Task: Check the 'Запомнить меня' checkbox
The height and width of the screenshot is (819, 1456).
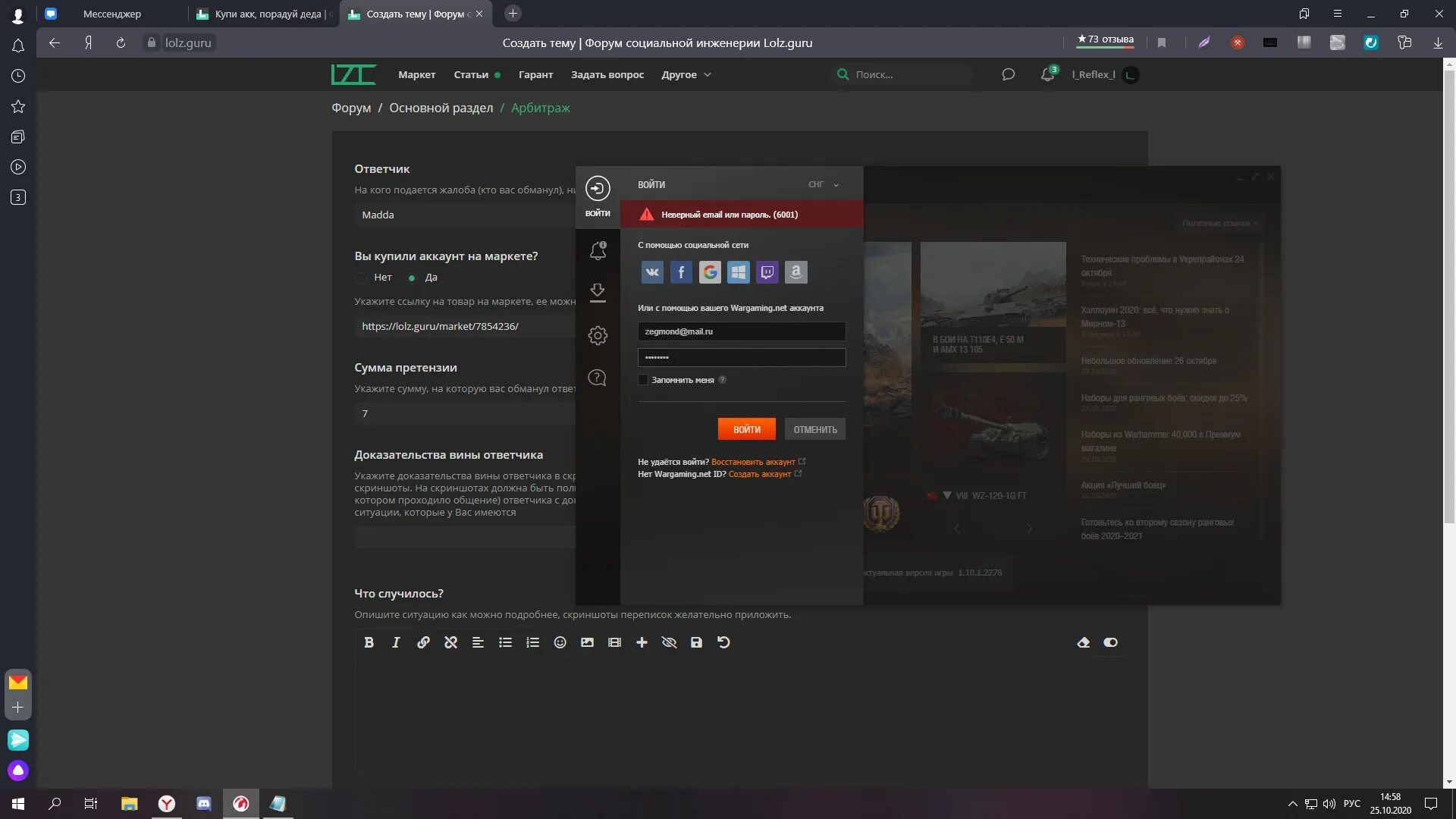Action: click(643, 380)
